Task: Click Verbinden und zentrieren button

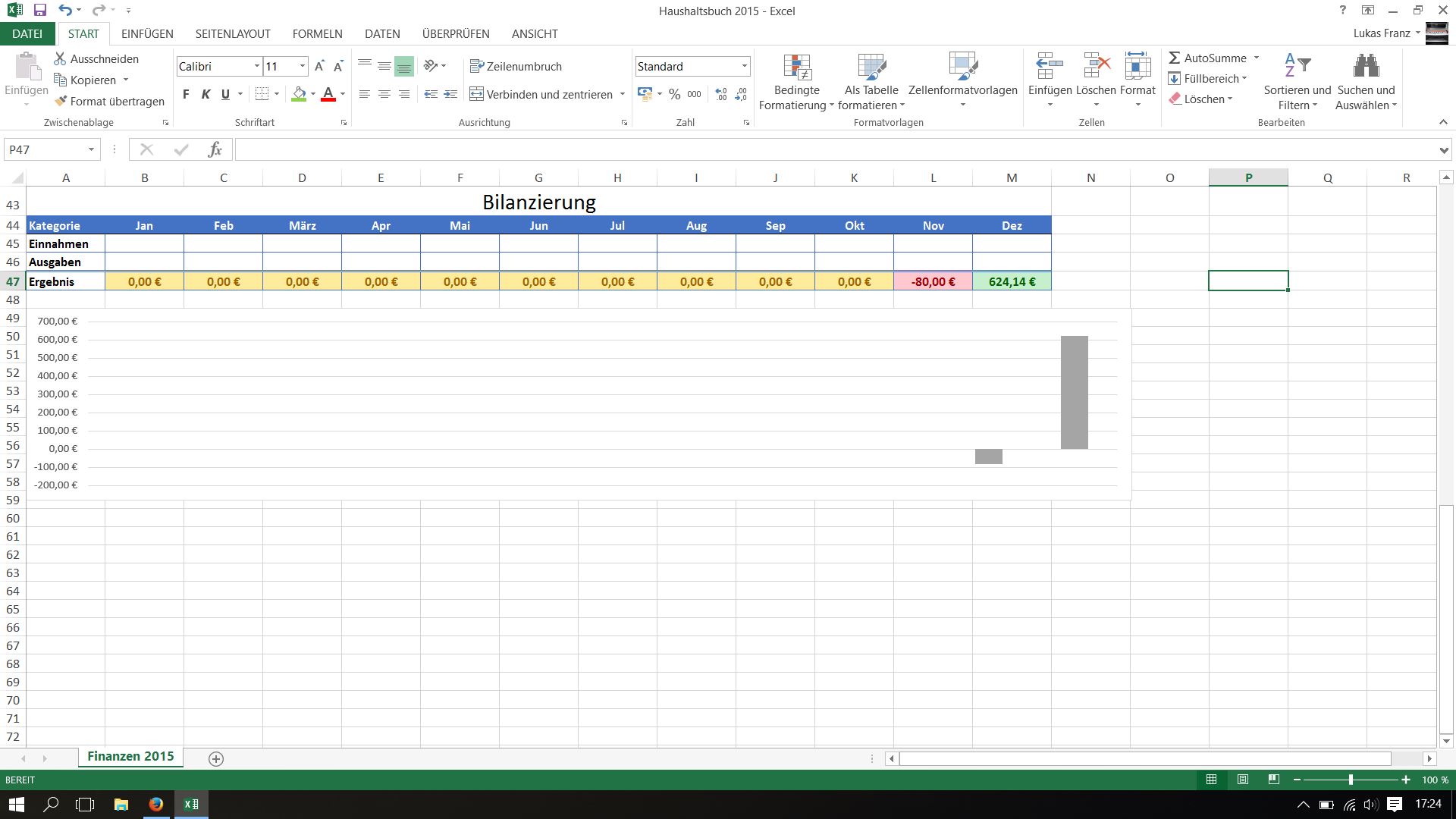Action: (x=541, y=94)
